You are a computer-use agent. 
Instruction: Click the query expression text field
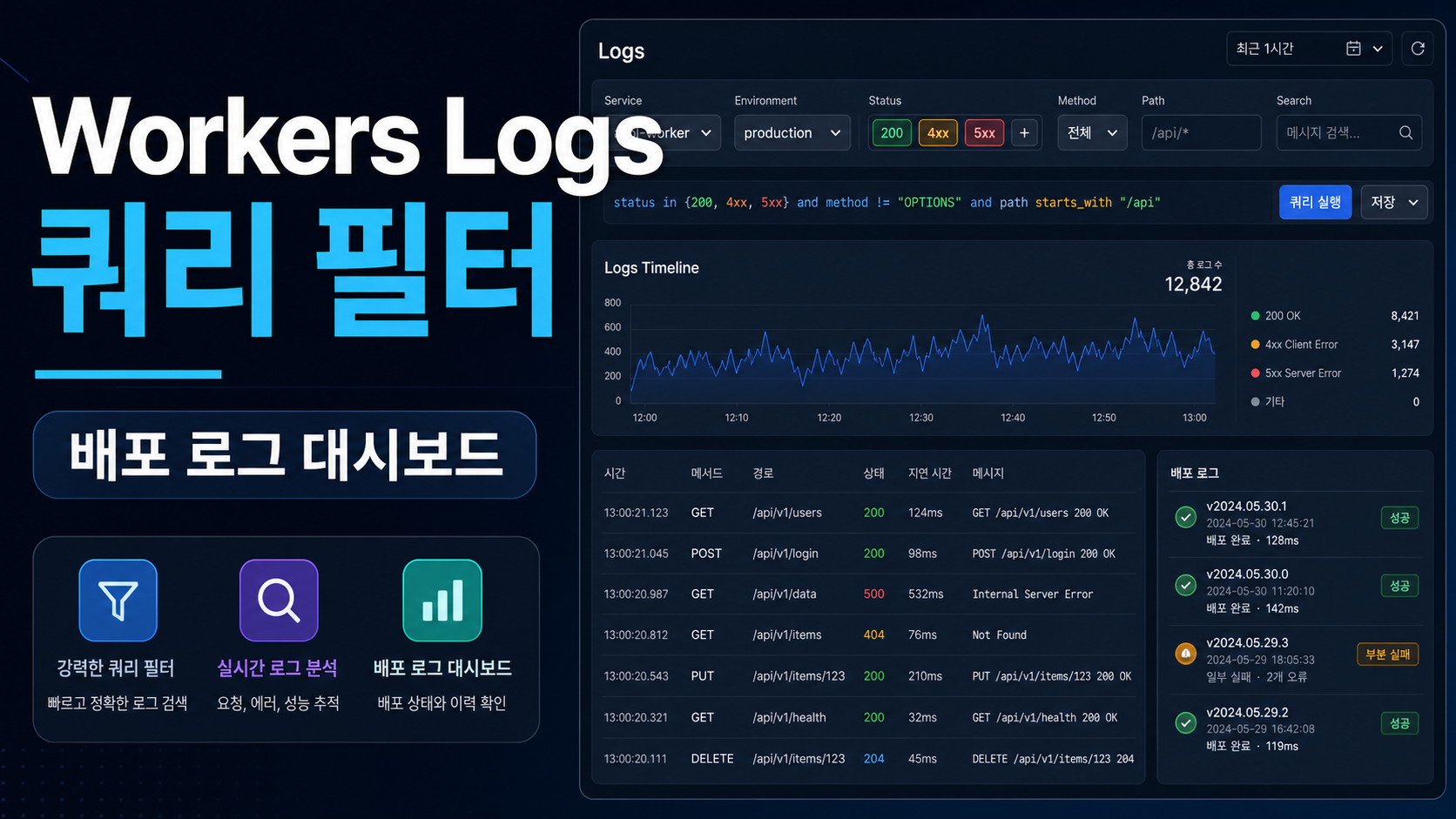pos(939,203)
